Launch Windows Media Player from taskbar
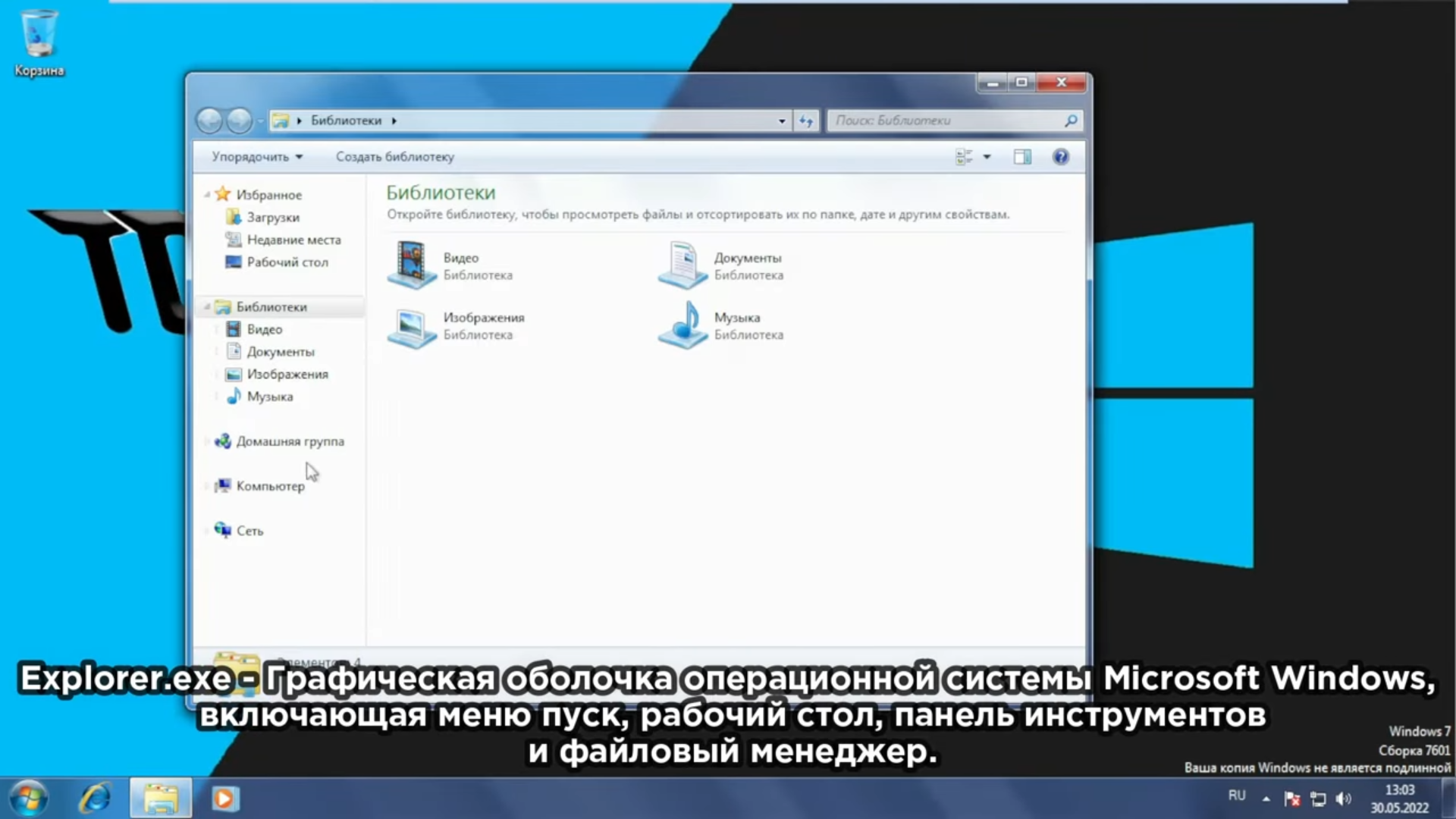 pos(224,799)
